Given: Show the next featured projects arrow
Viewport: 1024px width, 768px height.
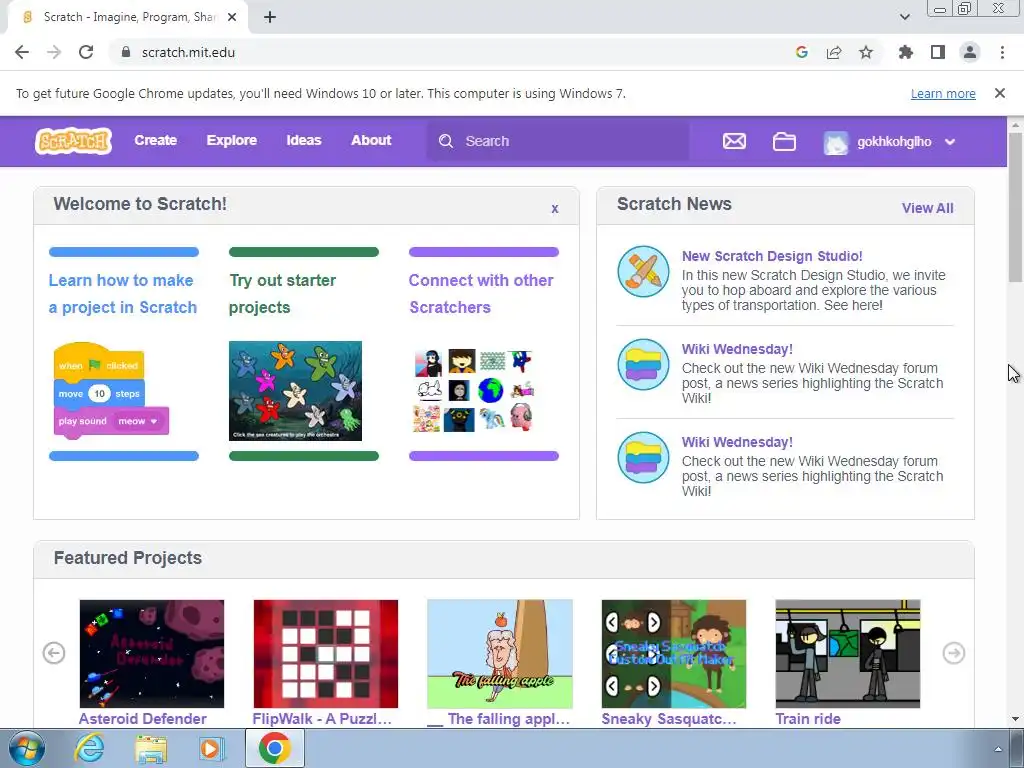Looking at the screenshot, I should (x=953, y=653).
